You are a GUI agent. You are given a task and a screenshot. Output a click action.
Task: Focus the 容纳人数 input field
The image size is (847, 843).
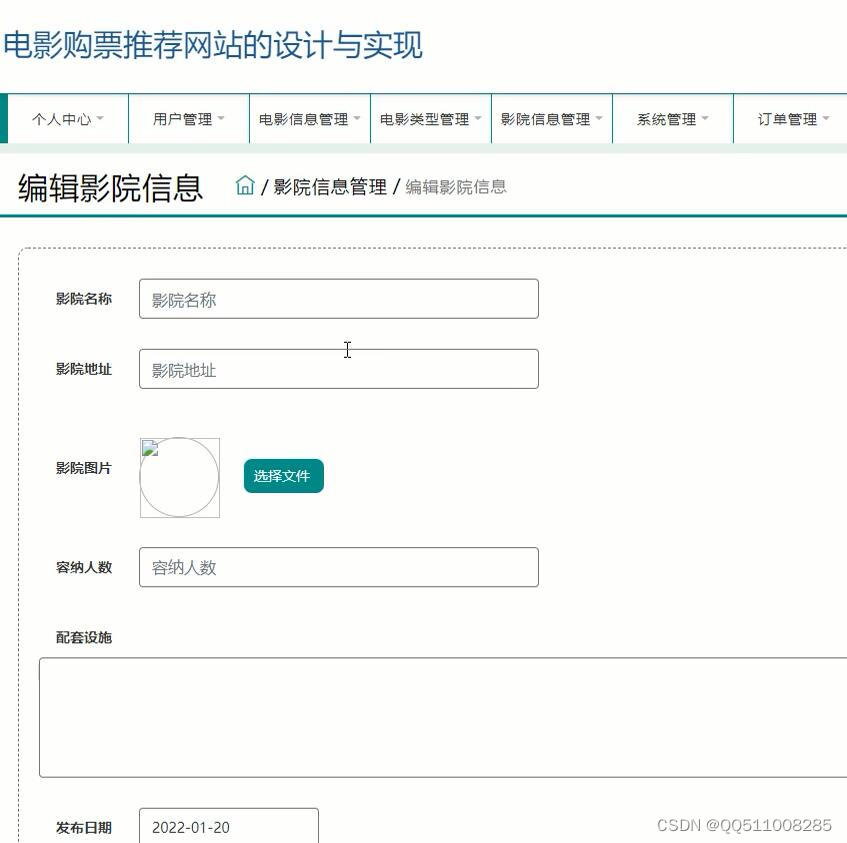click(x=339, y=567)
